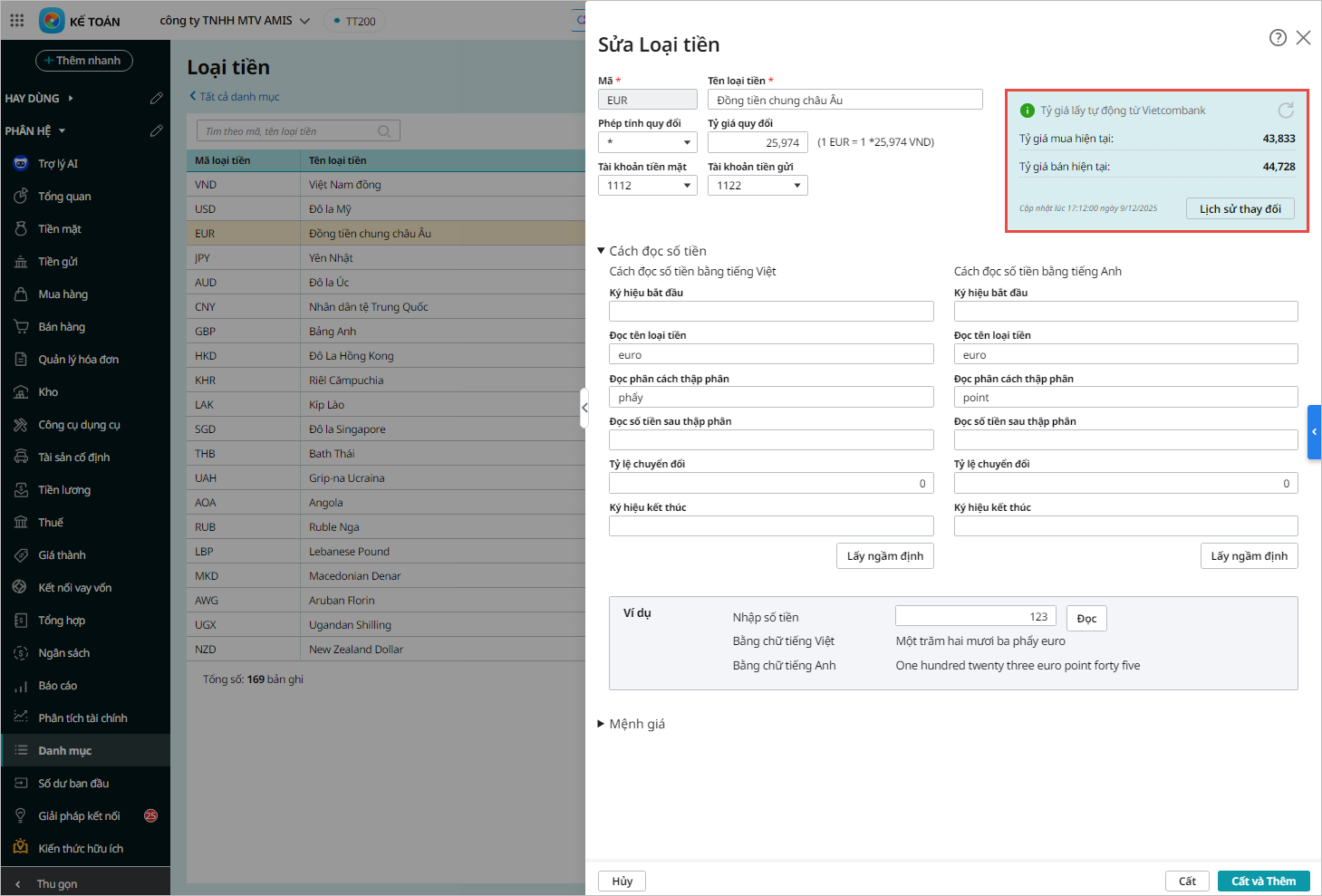1322x896 pixels.
Task: Click the refresh exchange rate icon
Action: coord(1285,111)
